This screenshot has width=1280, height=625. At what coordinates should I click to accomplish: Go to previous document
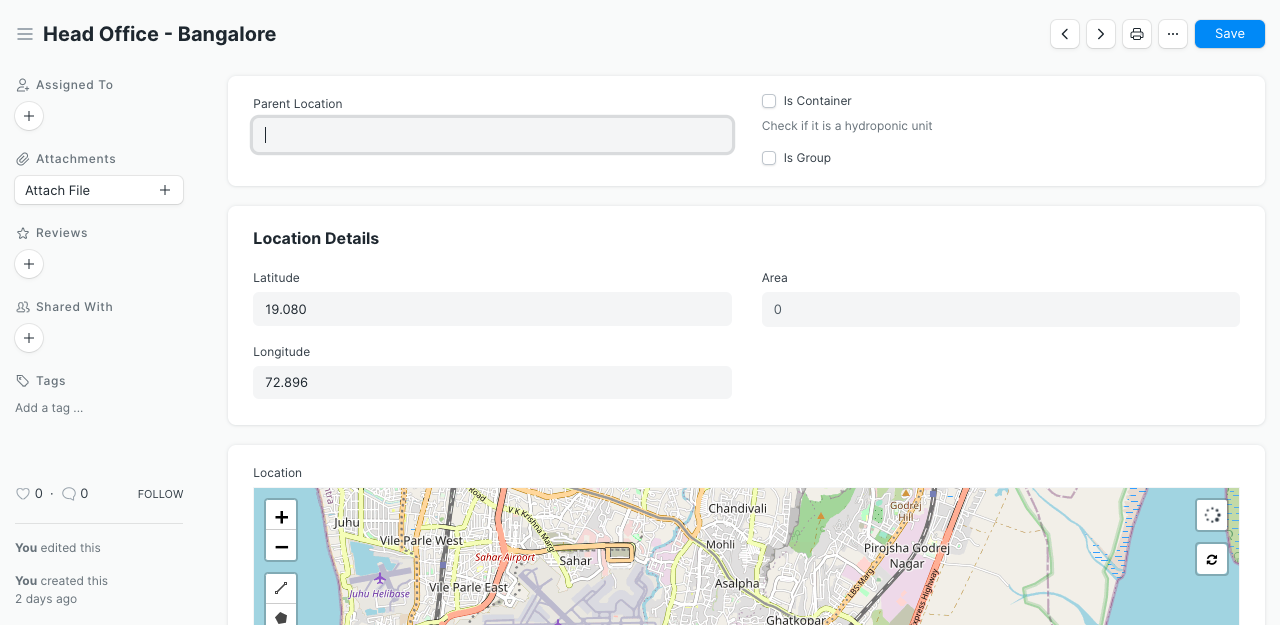click(1065, 34)
